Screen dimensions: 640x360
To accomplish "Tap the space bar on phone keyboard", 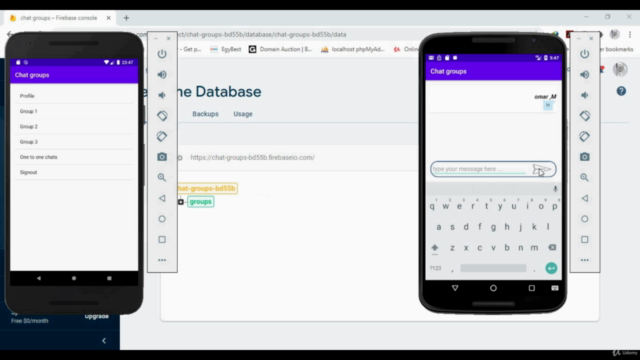I will (x=493, y=268).
